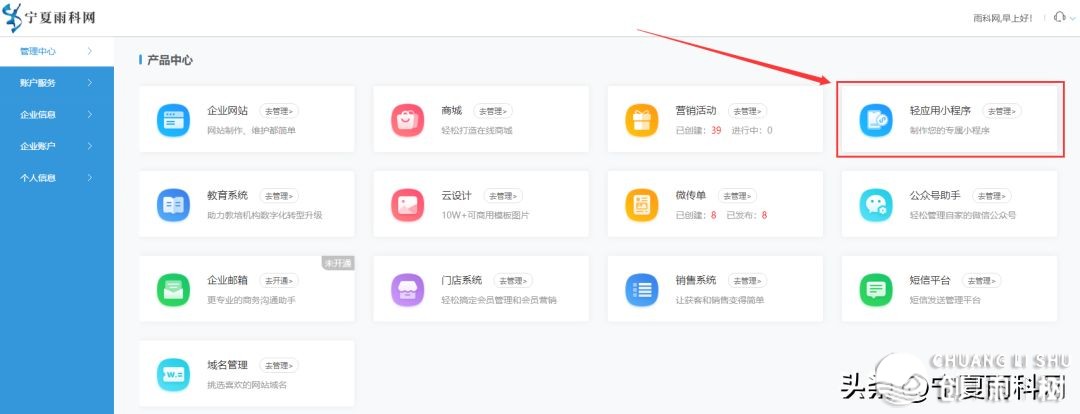Click the 宁夏雨科网 logo at top left
Image resolution: width=1080 pixels, height=414 pixels.
50,17
